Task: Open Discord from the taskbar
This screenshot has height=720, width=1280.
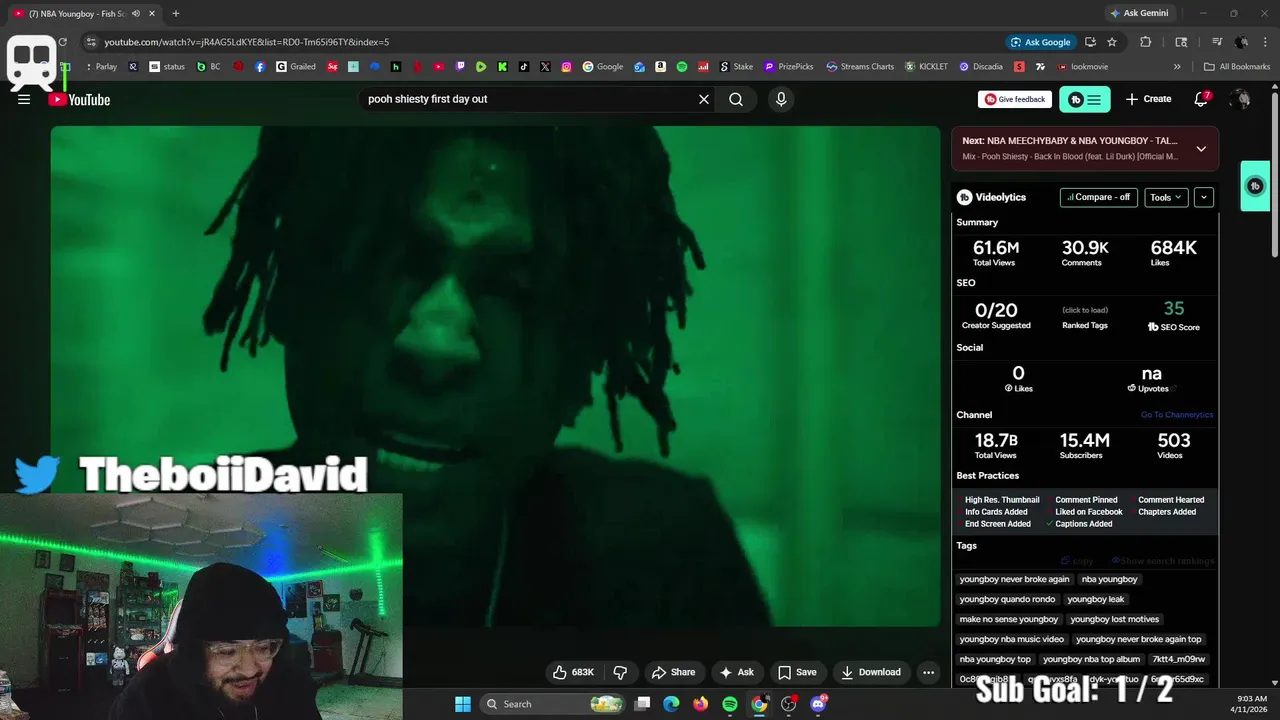Action: [818, 704]
